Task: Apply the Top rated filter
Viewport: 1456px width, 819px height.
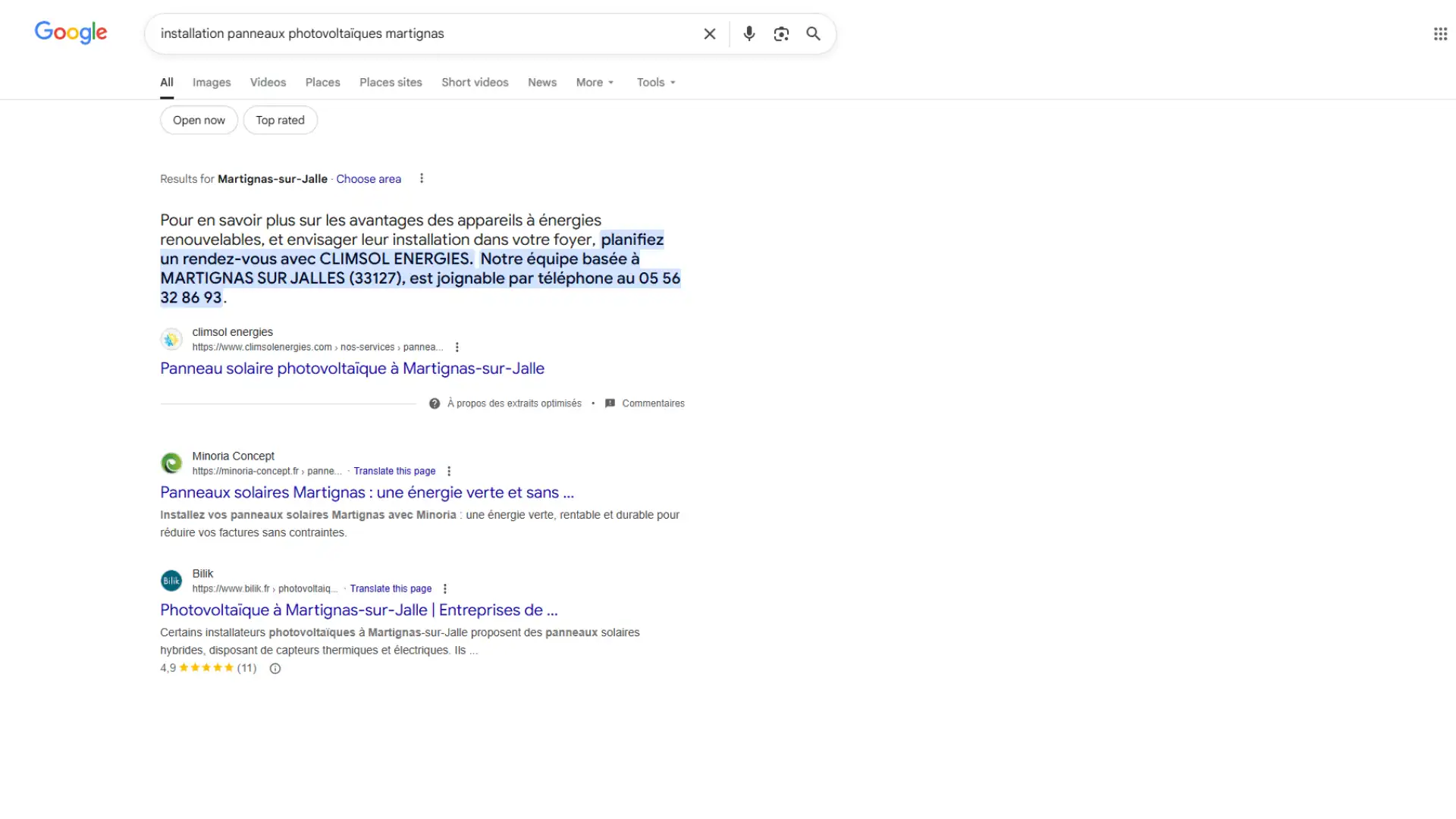Action: [x=280, y=120]
